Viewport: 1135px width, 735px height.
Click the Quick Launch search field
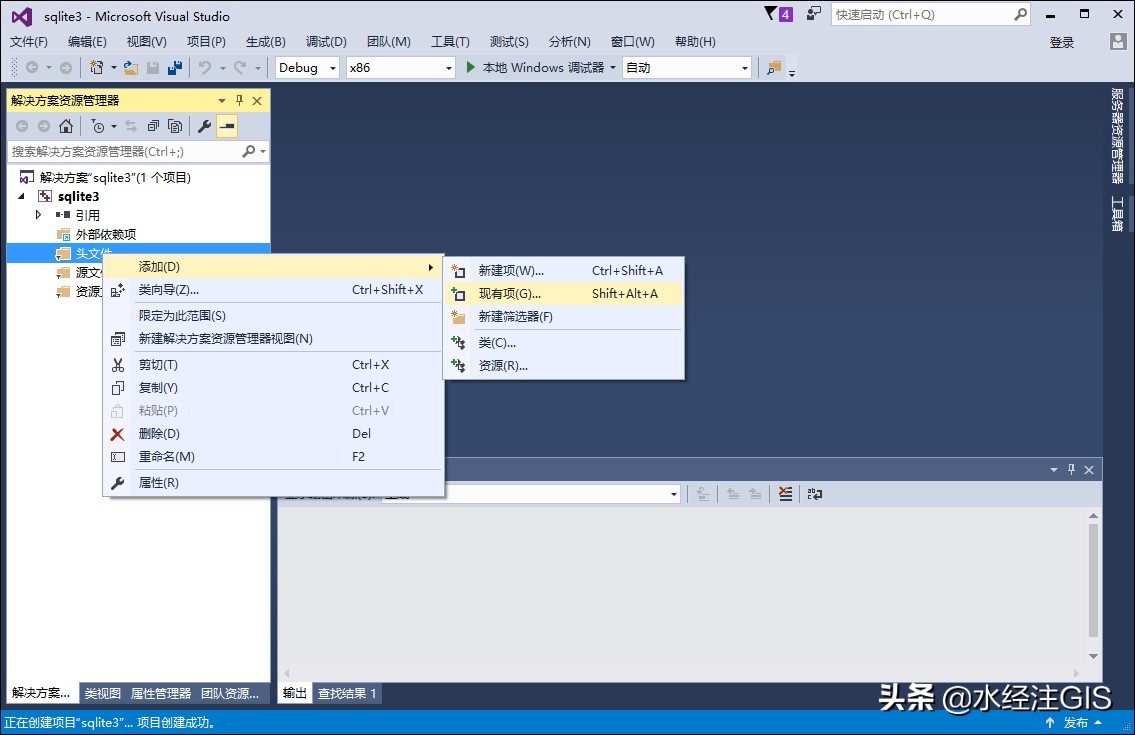click(923, 14)
